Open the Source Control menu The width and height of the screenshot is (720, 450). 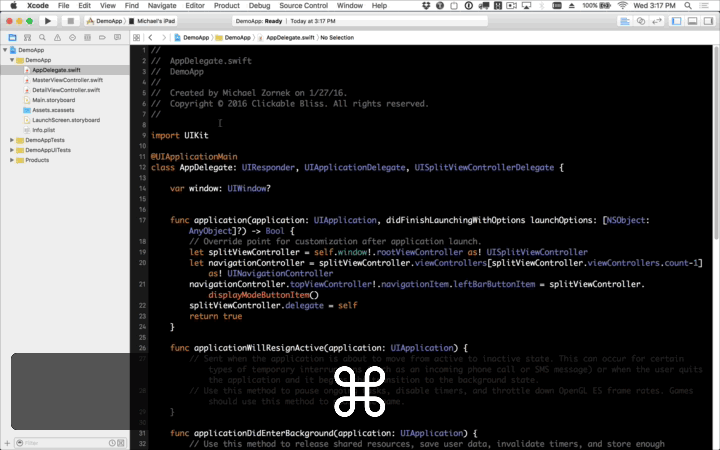point(304,6)
